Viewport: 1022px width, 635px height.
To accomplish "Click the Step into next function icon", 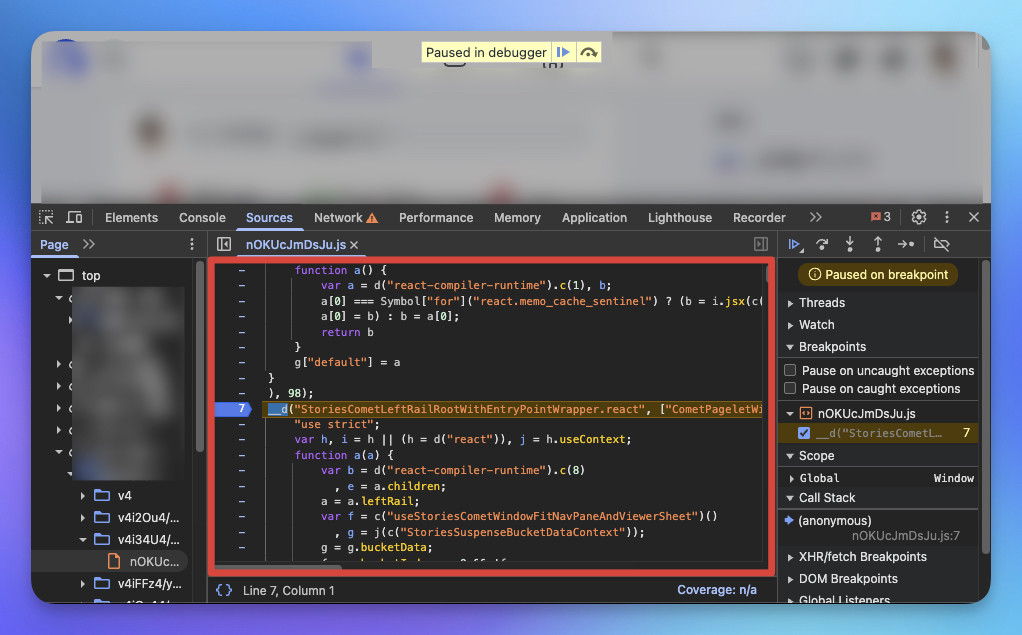I will [x=850, y=244].
